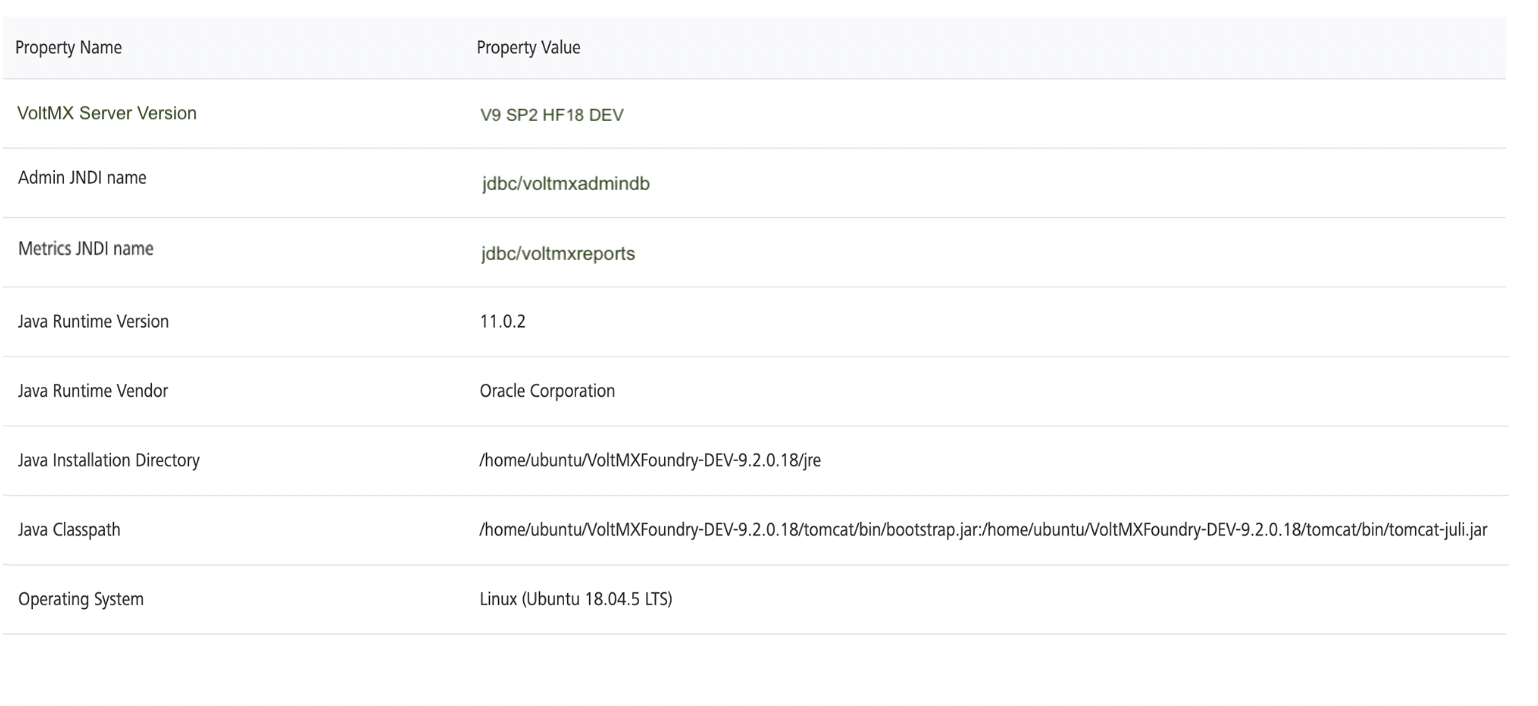Select the Metrics JNDI name label
Viewport: 1538px width, 706px height.
tap(86, 249)
